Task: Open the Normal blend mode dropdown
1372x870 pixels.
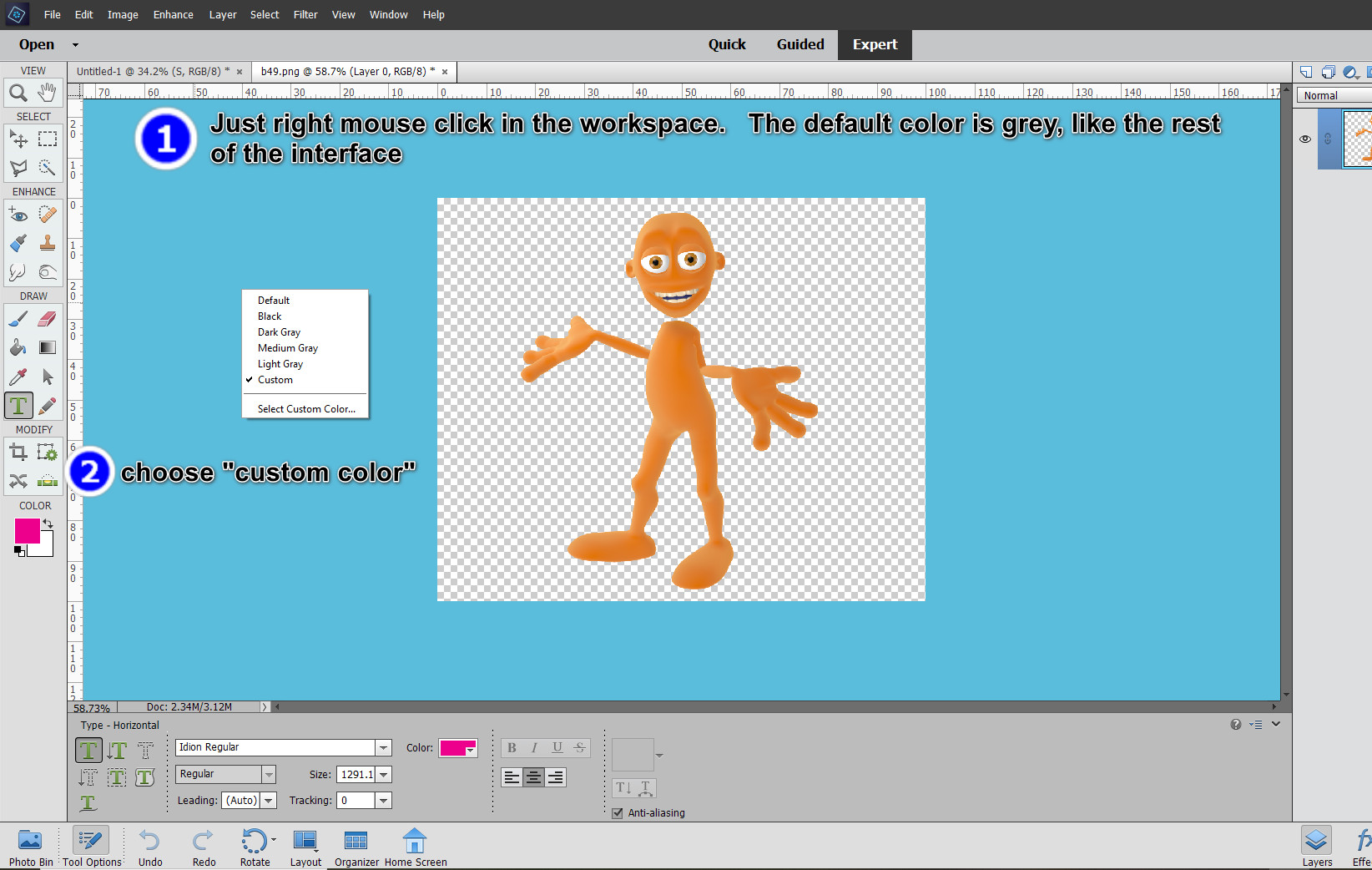Action: click(x=1334, y=96)
